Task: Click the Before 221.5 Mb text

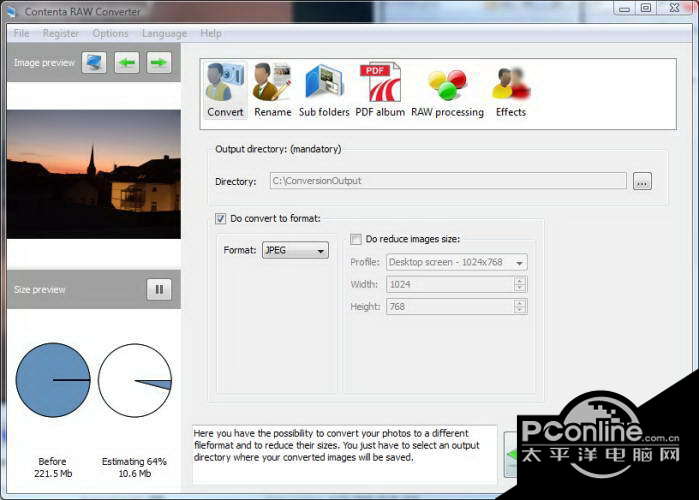Action: coord(53,467)
